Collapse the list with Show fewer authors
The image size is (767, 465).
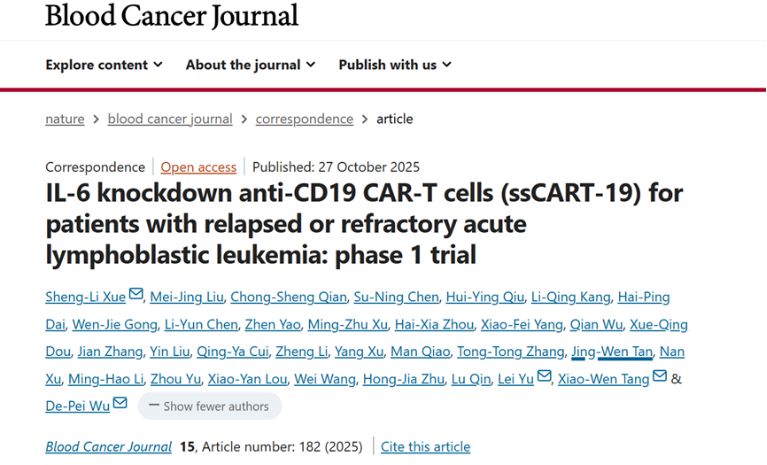[x=209, y=406]
